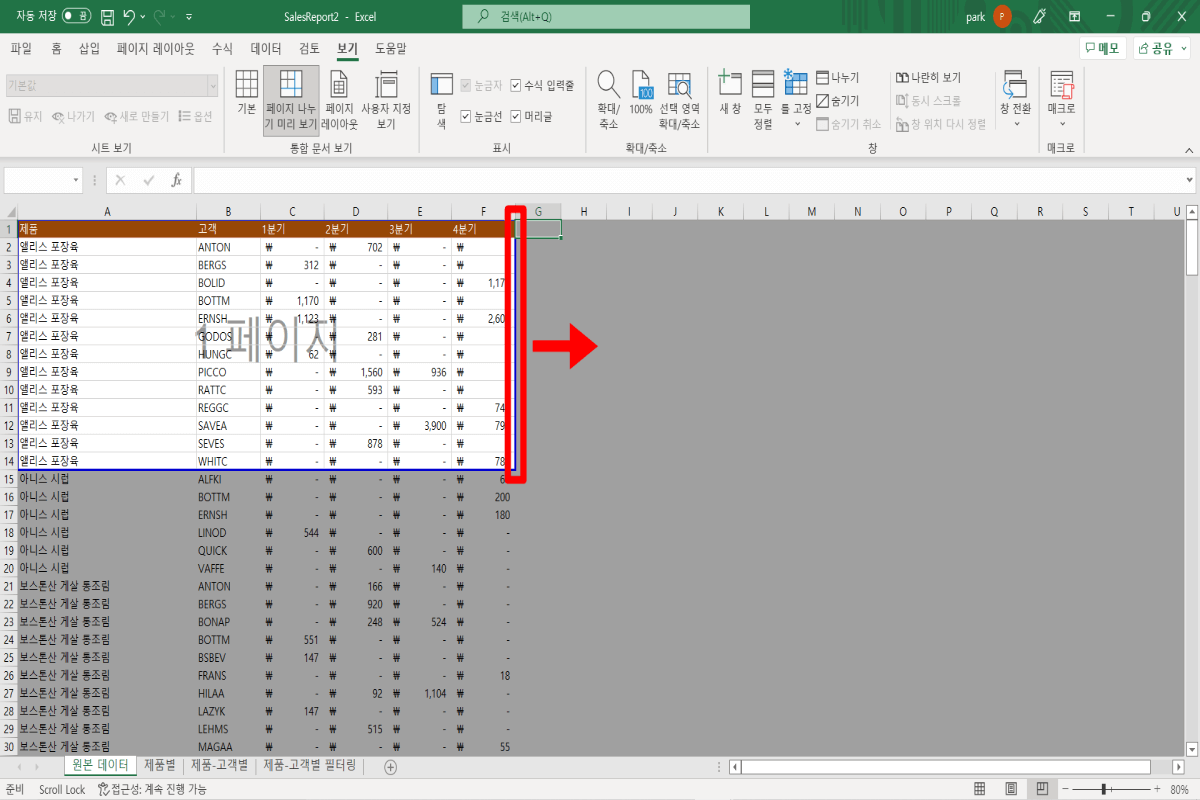Click the accessibility status 접근성: 계속 진행 가능
The width and height of the screenshot is (1200, 800).
tap(154, 790)
